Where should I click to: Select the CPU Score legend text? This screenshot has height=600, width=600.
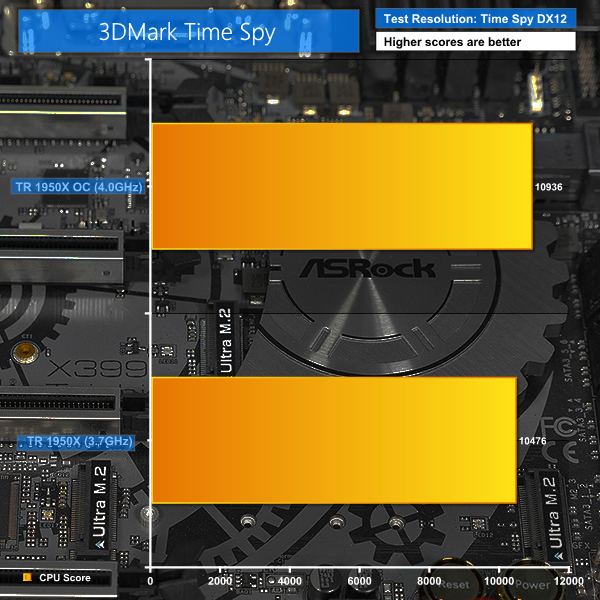(65, 577)
